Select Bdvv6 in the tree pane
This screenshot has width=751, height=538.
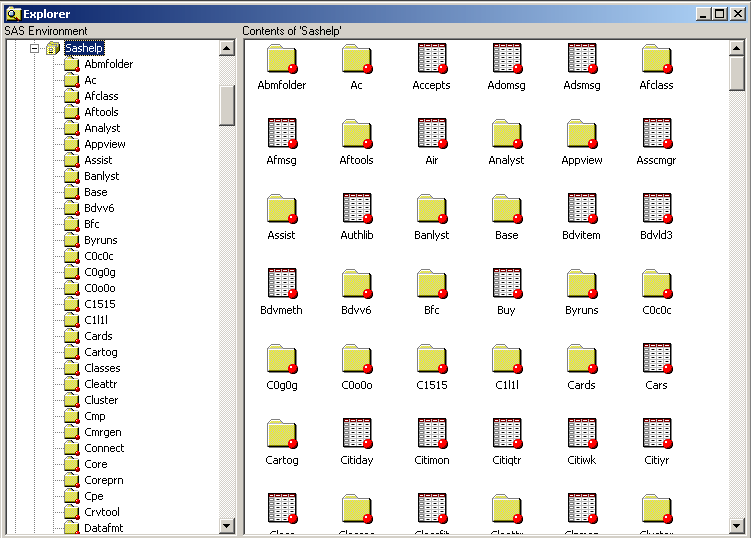pyautogui.click(x=99, y=208)
